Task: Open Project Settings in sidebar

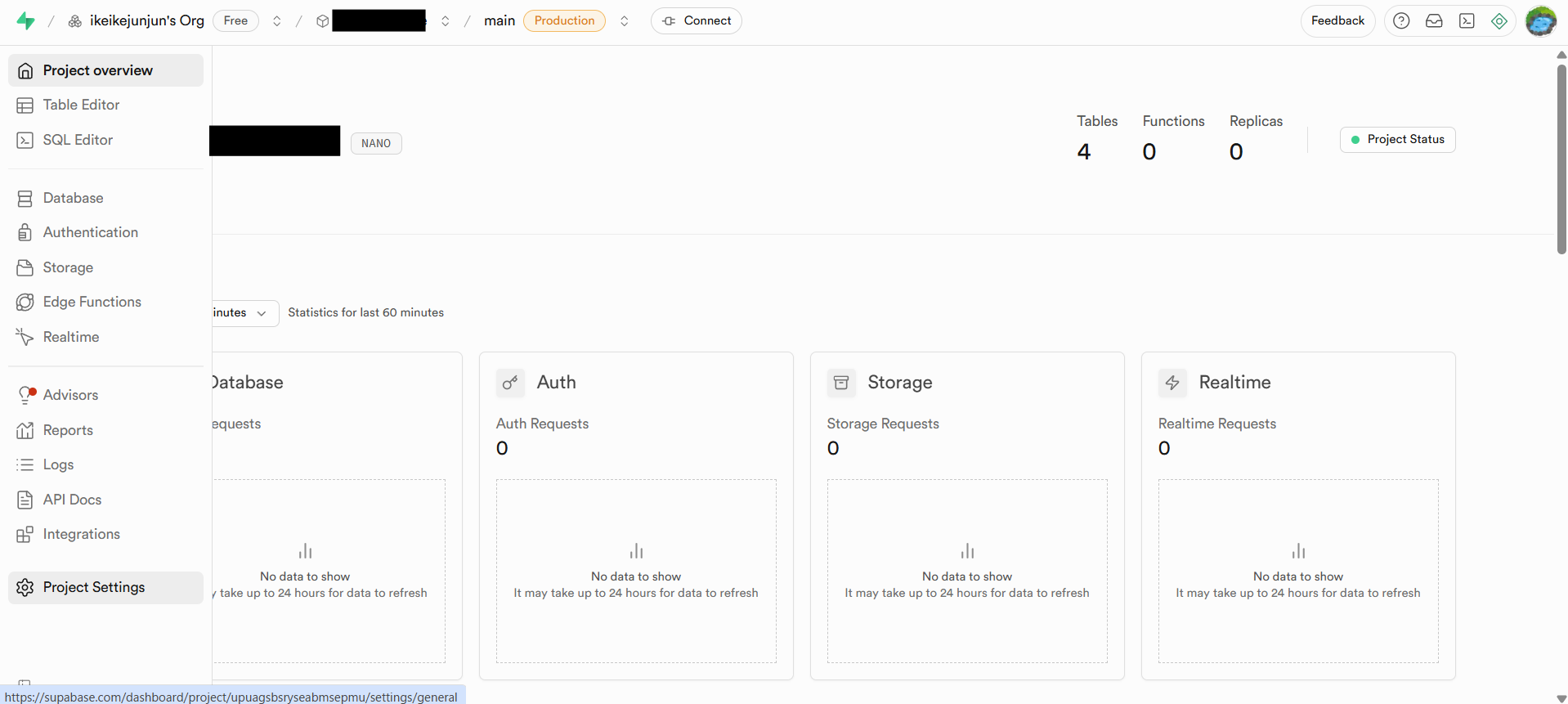Action: tap(93, 587)
